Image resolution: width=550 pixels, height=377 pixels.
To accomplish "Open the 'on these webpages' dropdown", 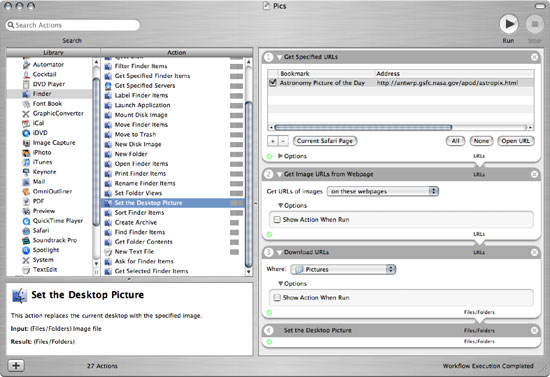I will 383,191.
